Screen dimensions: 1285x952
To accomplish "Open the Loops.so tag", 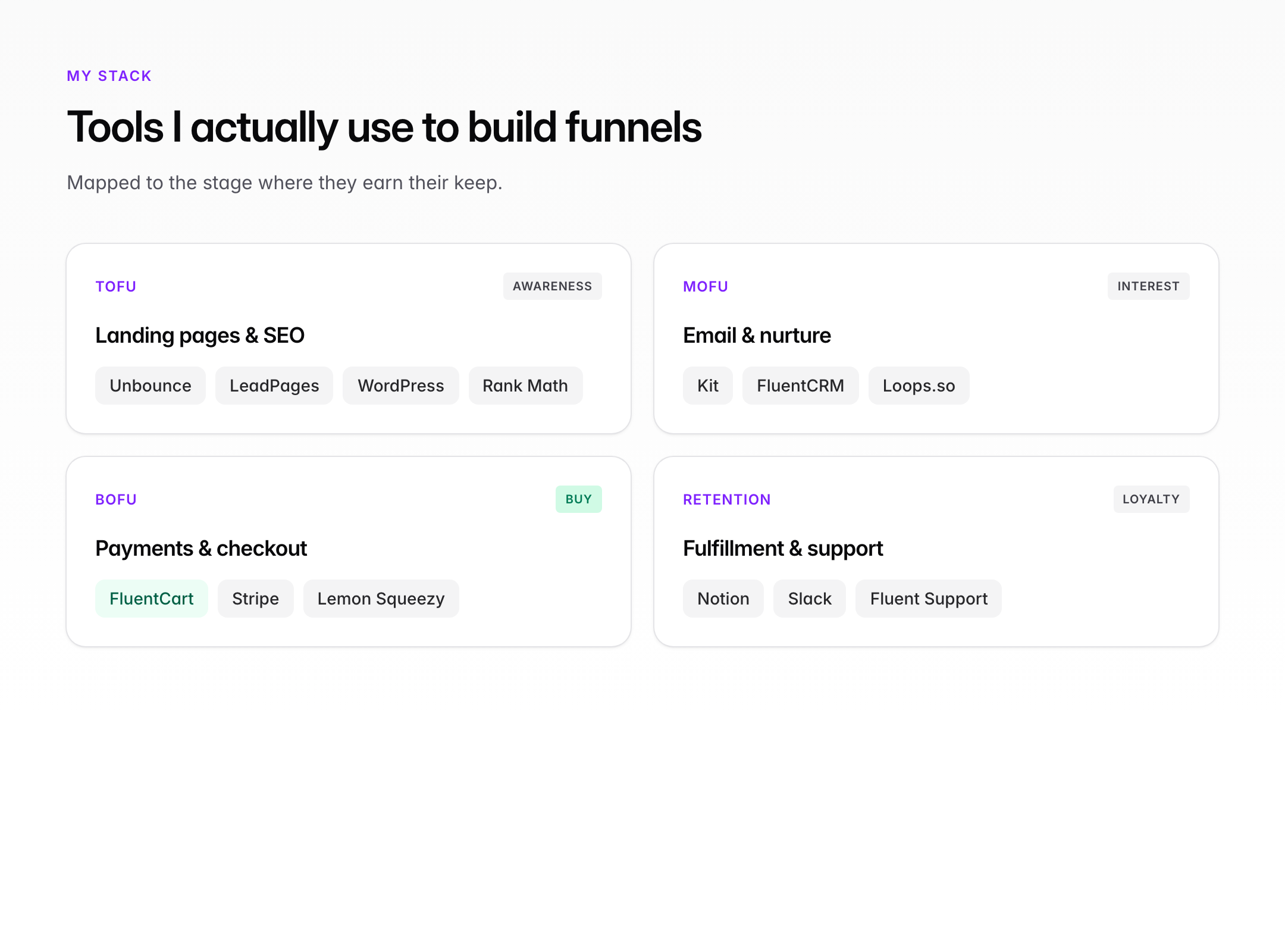I will click(919, 386).
